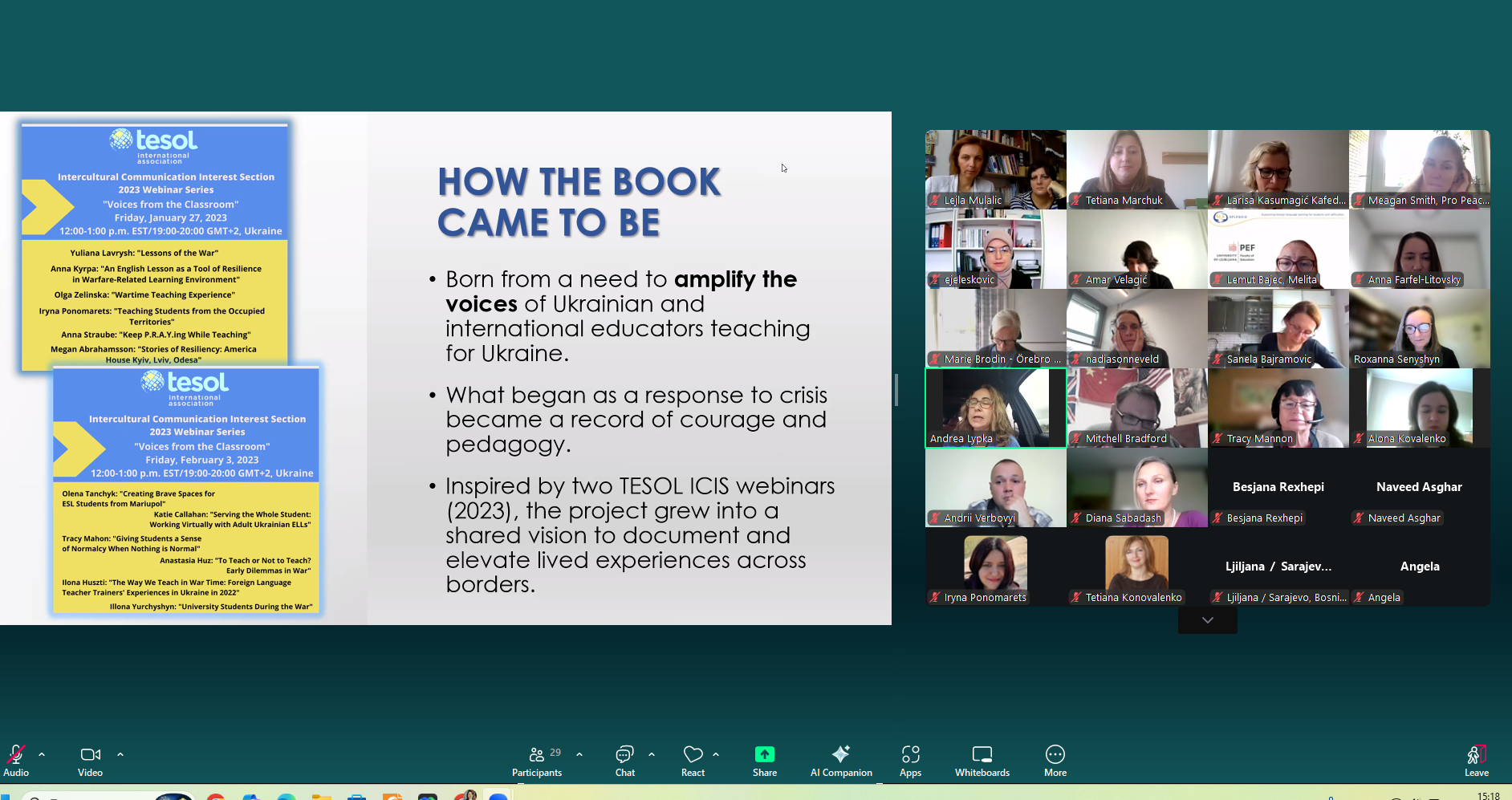Open the Chat panel
The height and width of the screenshot is (800, 1512).
click(624, 760)
